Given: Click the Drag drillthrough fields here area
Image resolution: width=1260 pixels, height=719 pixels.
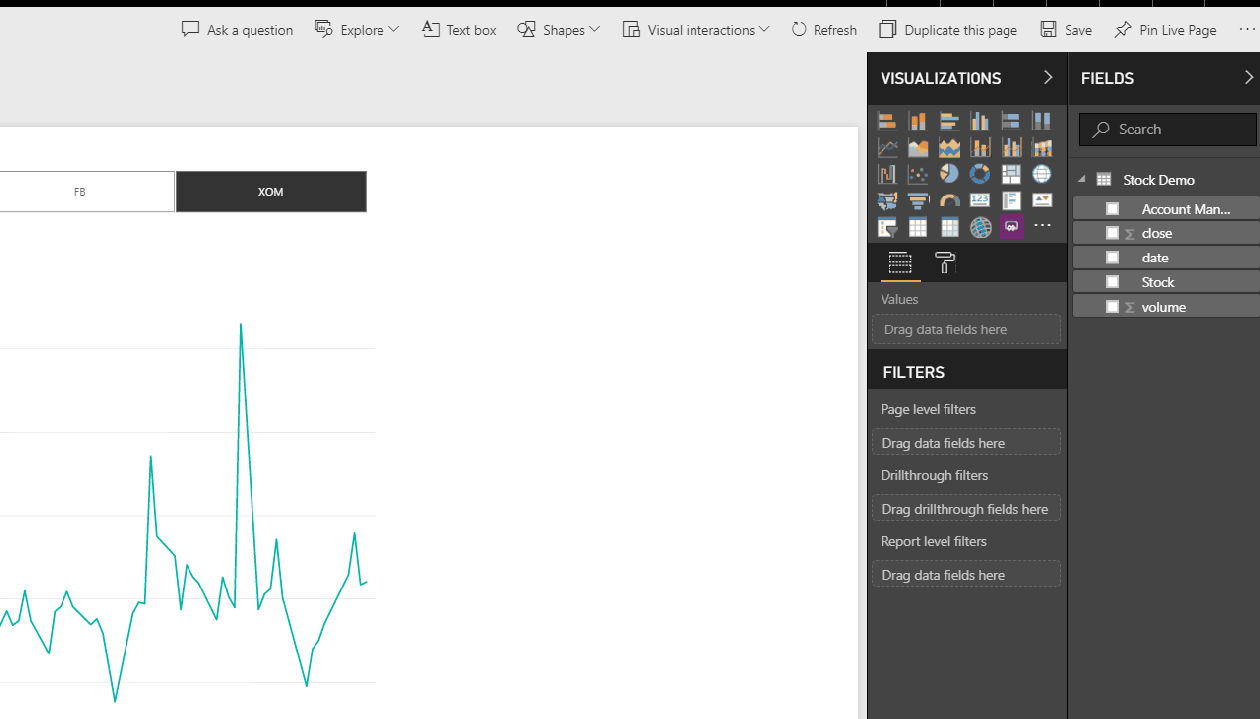Looking at the screenshot, I should (x=966, y=508).
